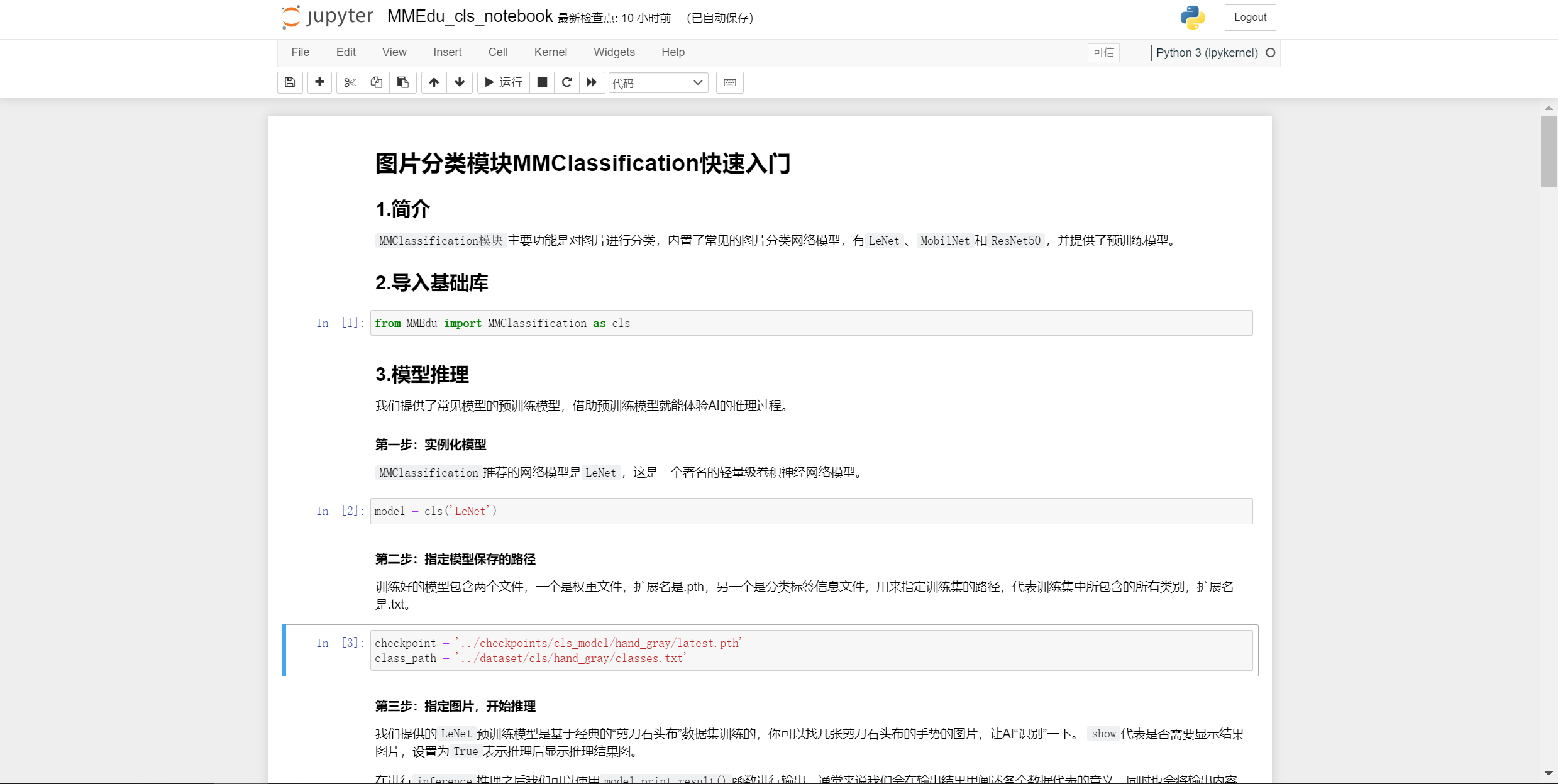Click the Python 3 (ipykernel) kernel name

(1207, 53)
